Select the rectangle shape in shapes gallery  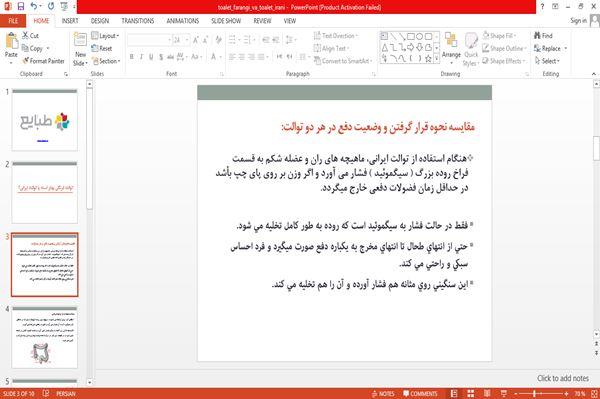coord(411,36)
